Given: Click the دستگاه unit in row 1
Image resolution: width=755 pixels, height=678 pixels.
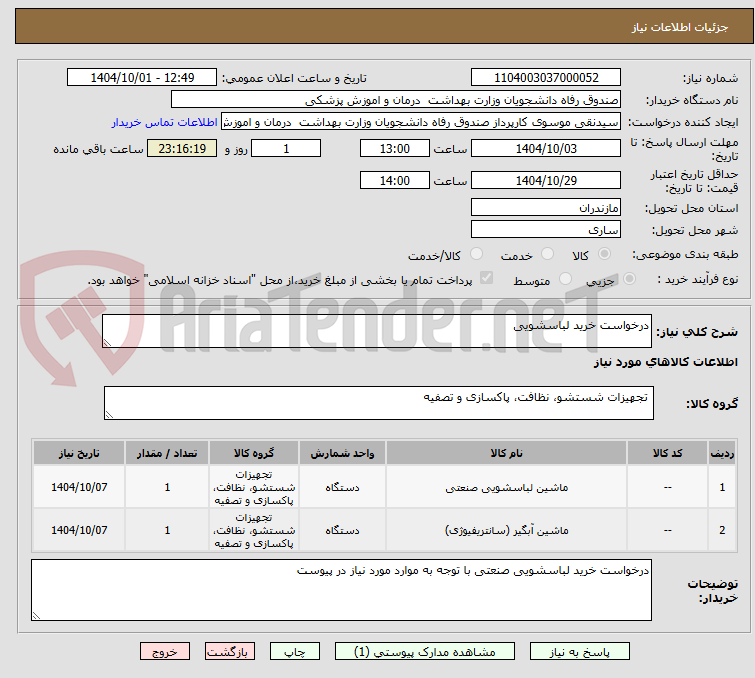Looking at the screenshot, I should click(x=342, y=487).
